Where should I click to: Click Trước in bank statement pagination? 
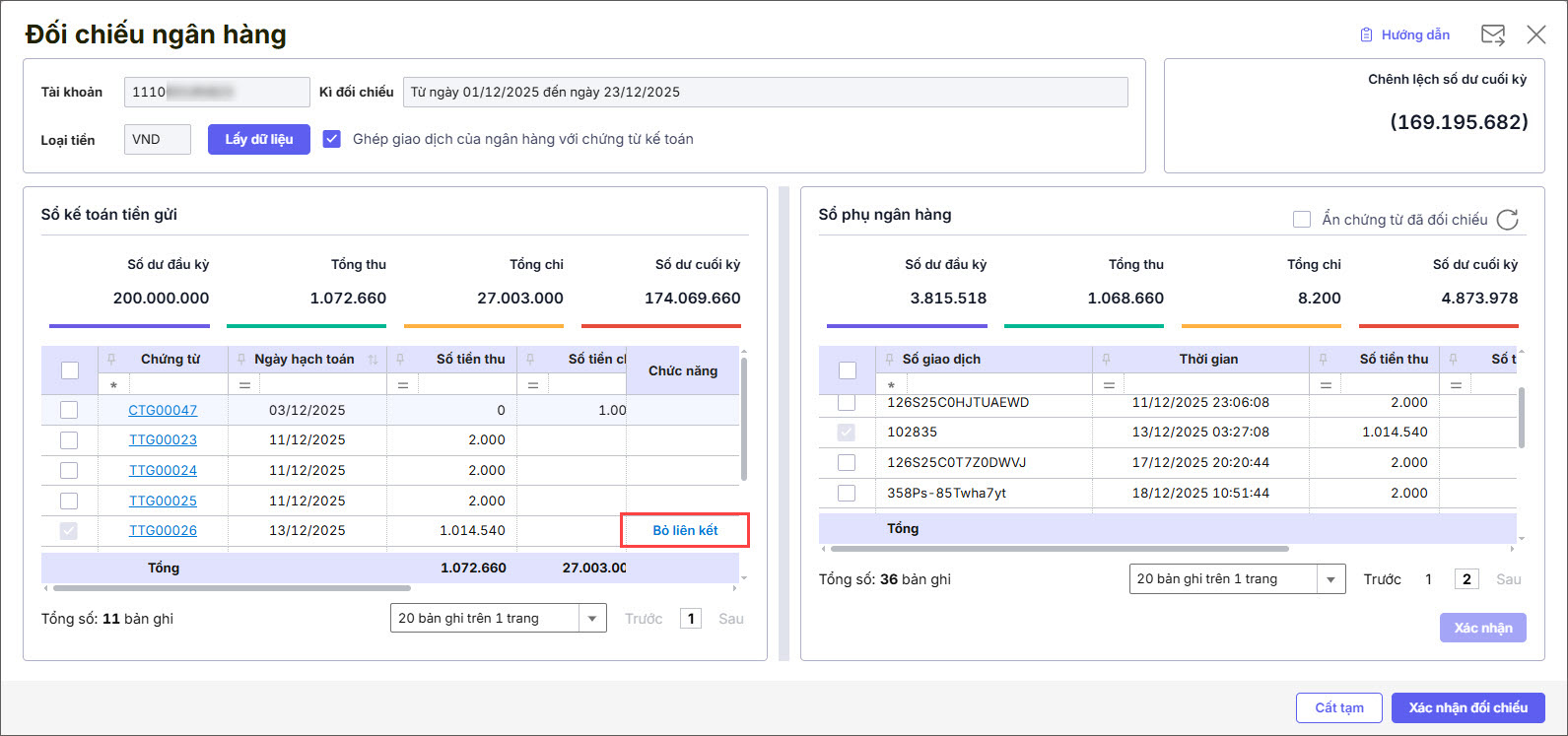(1382, 579)
